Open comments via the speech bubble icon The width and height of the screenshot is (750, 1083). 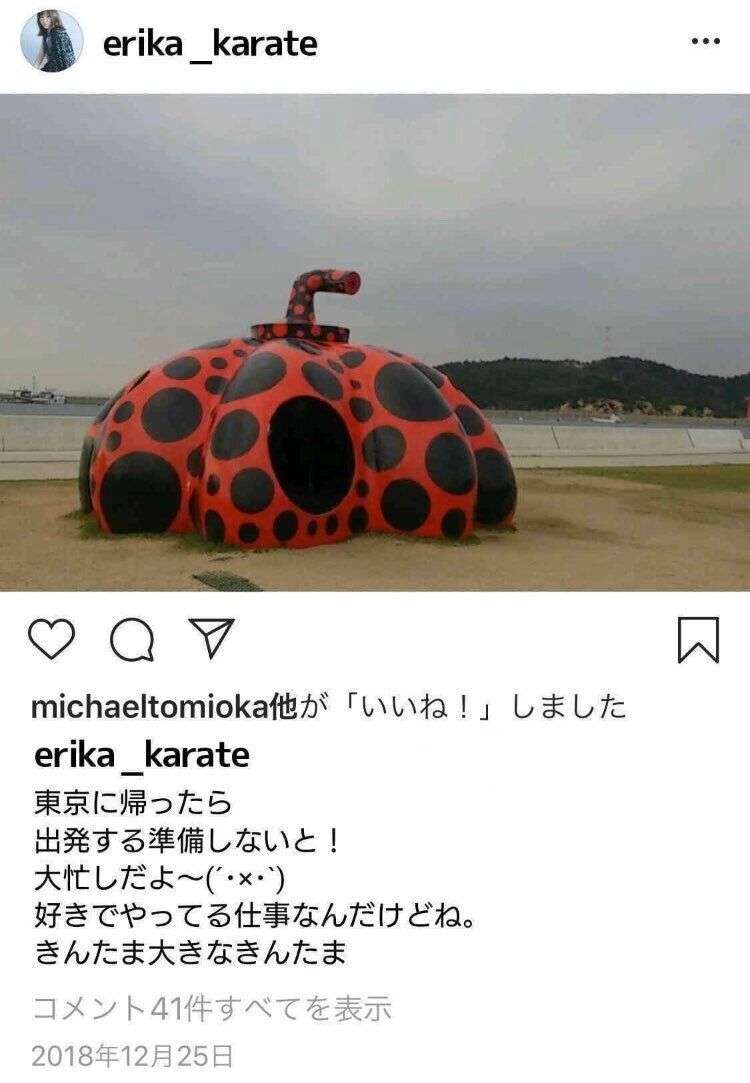[132, 640]
